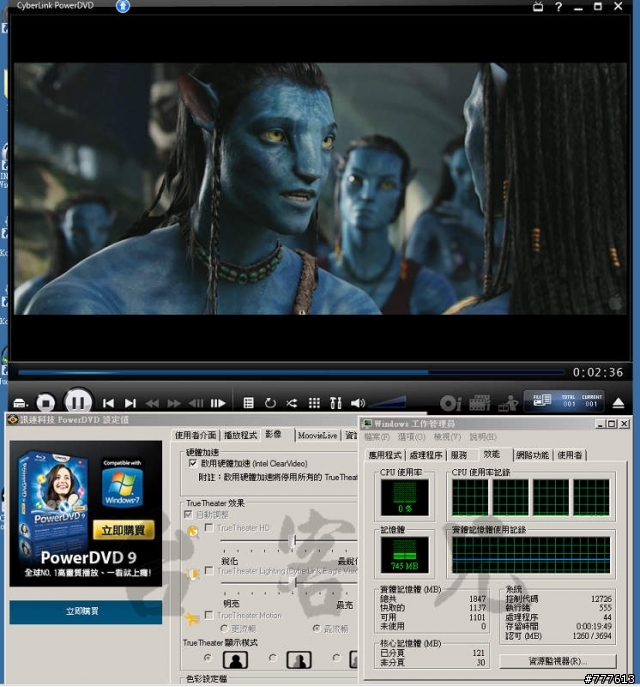Jump to previous chapter
The image size is (640, 687).
tap(108, 403)
